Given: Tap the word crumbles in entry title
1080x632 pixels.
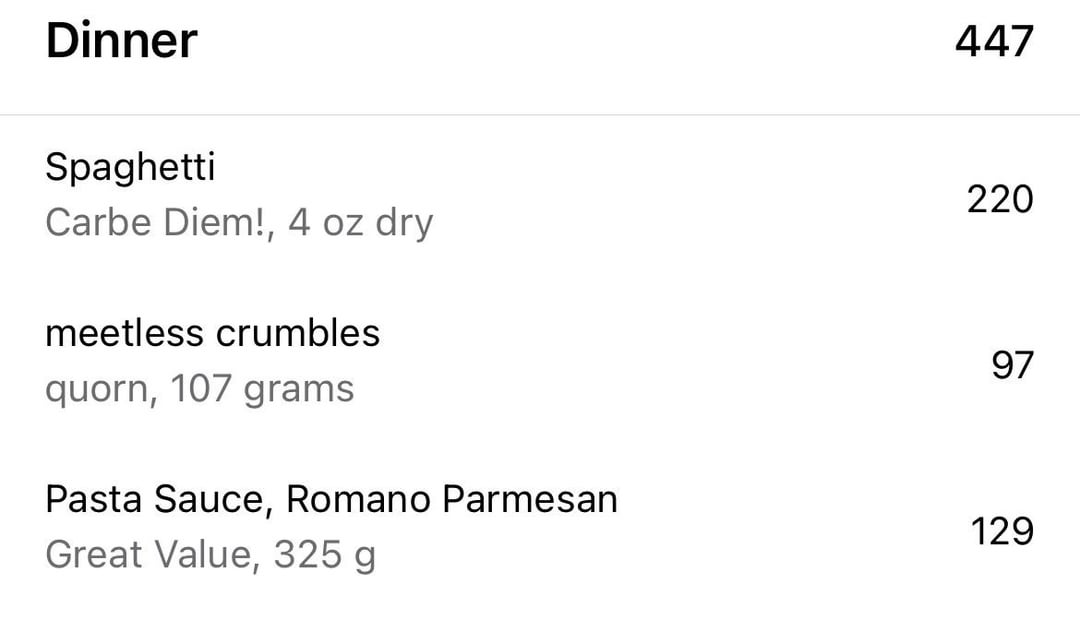Looking at the screenshot, I should (298, 333).
